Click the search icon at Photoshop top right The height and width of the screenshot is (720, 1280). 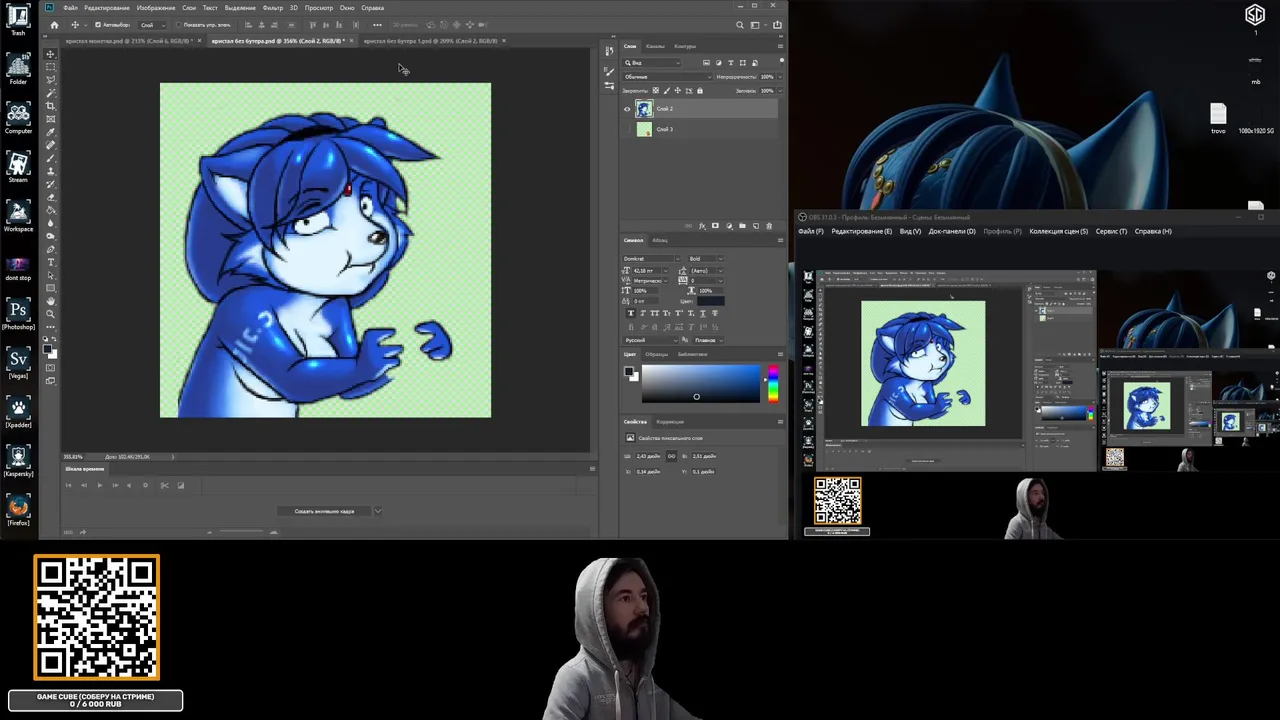740,25
